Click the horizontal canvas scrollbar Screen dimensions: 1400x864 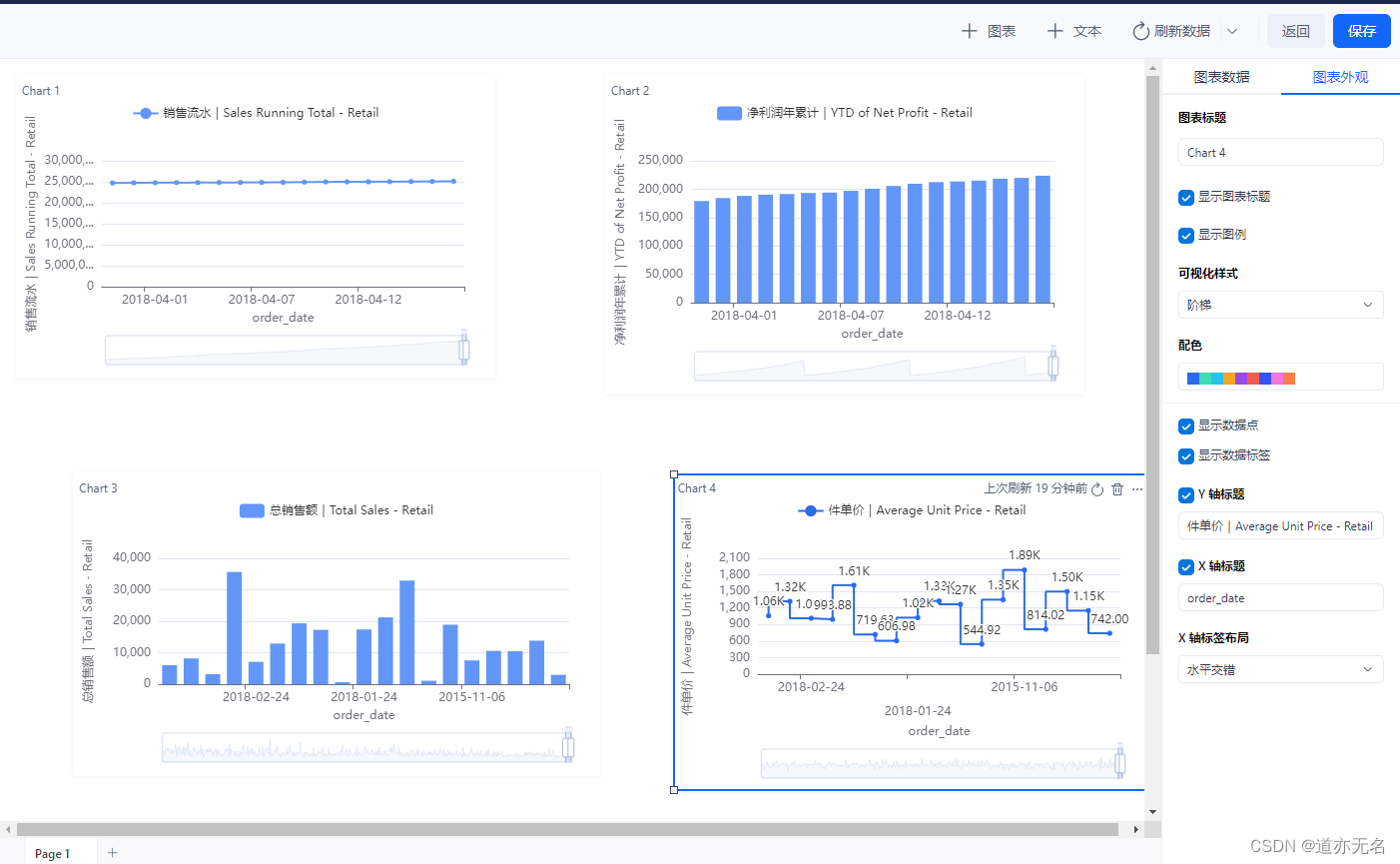[x=567, y=829]
